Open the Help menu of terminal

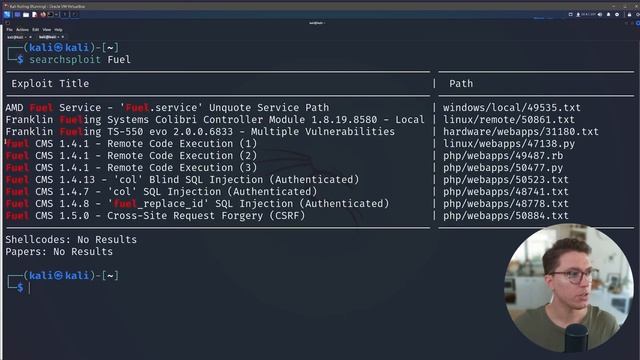(x=58, y=30)
